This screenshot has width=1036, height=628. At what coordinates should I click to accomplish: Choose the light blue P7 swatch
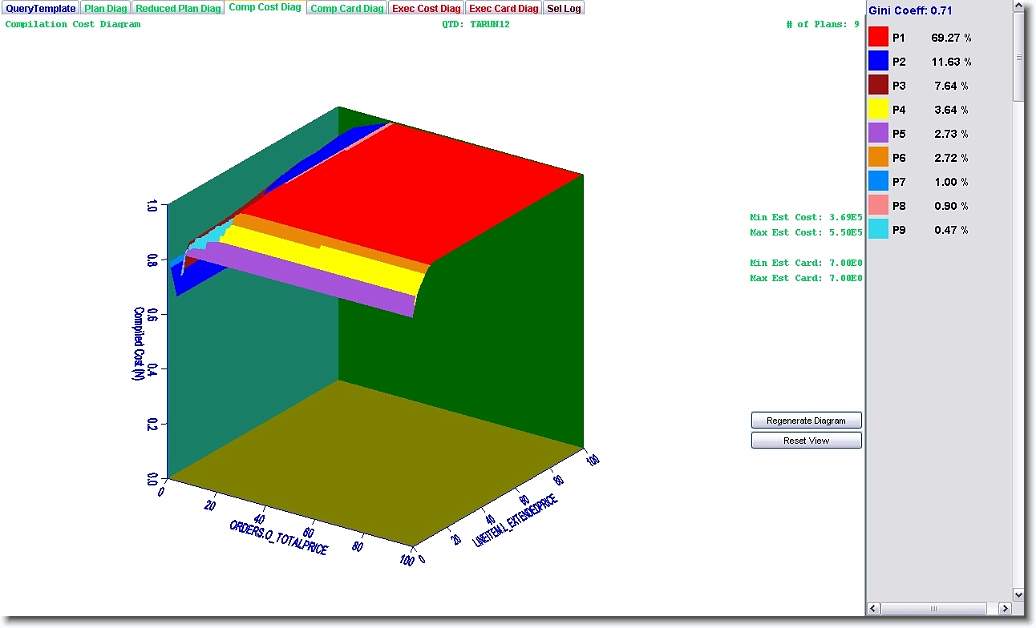[878, 181]
